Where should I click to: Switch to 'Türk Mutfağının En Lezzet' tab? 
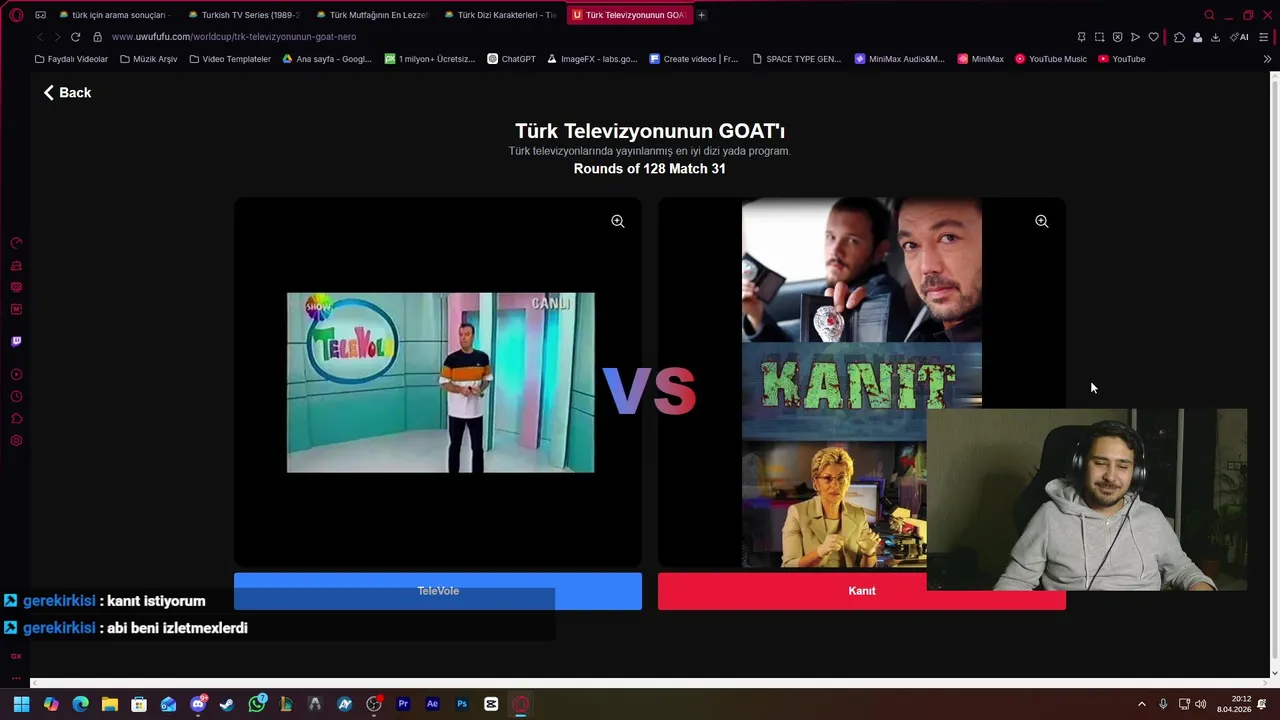372,15
